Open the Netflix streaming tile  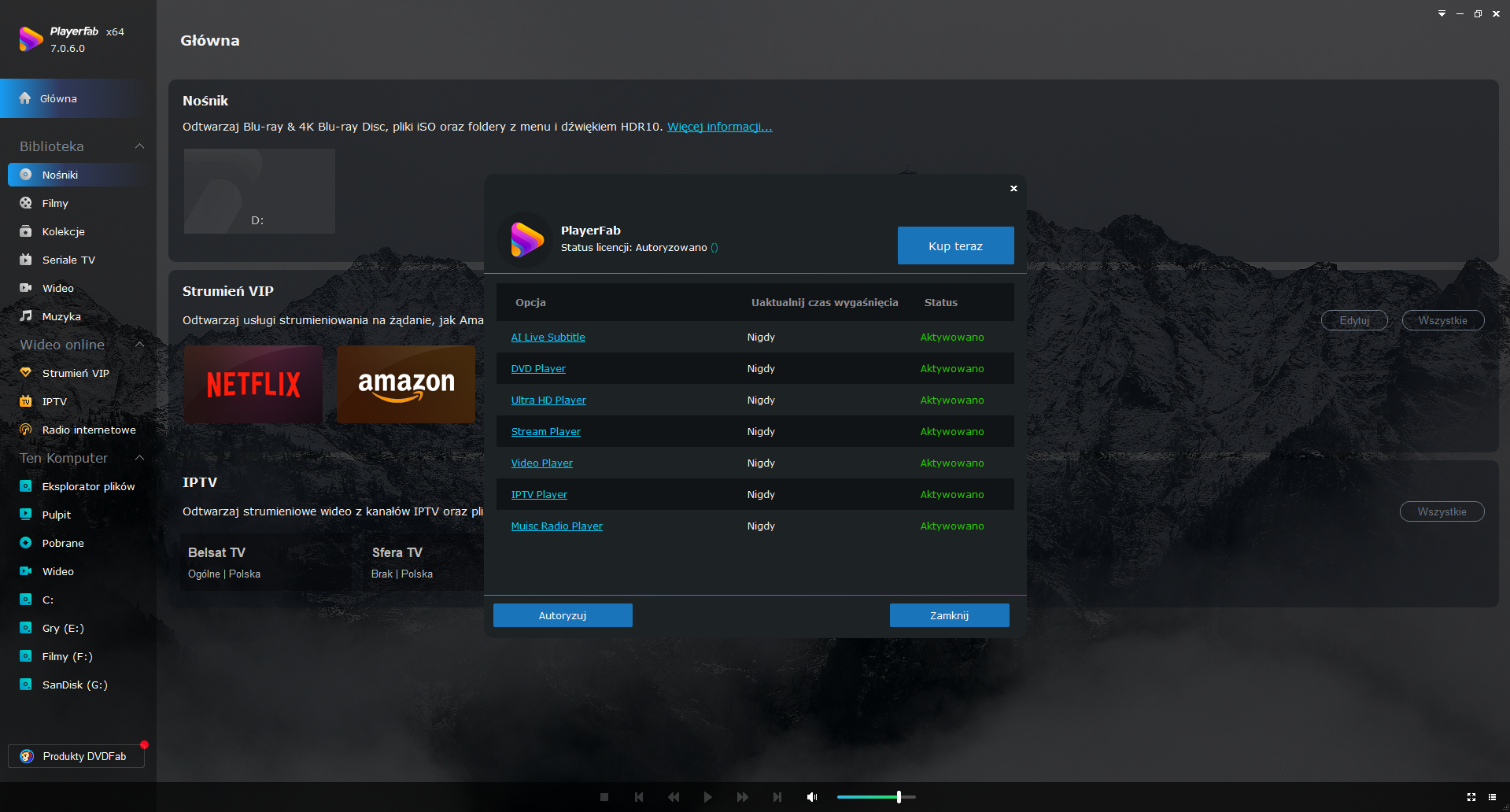click(253, 385)
